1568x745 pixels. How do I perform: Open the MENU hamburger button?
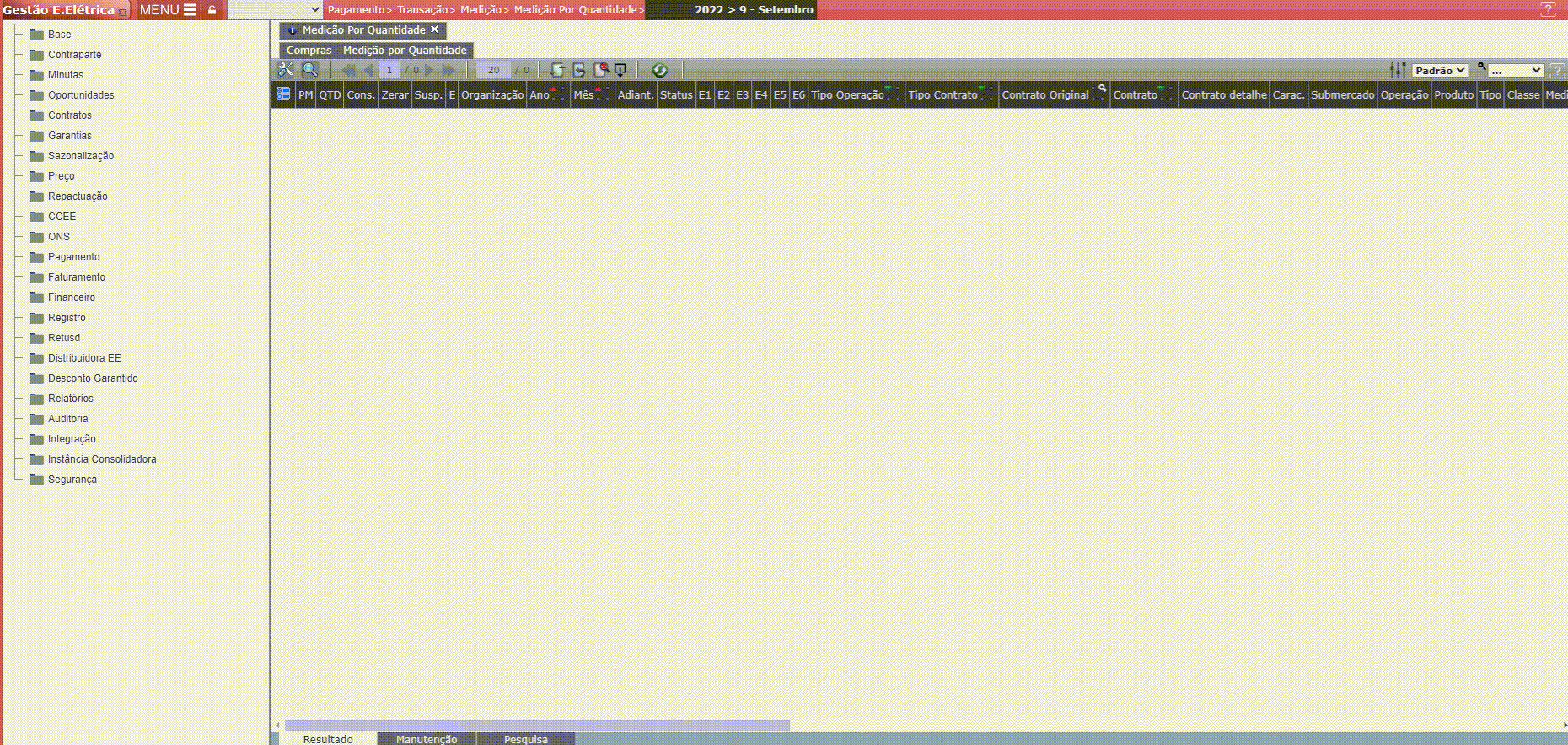(x=168, y=10)
